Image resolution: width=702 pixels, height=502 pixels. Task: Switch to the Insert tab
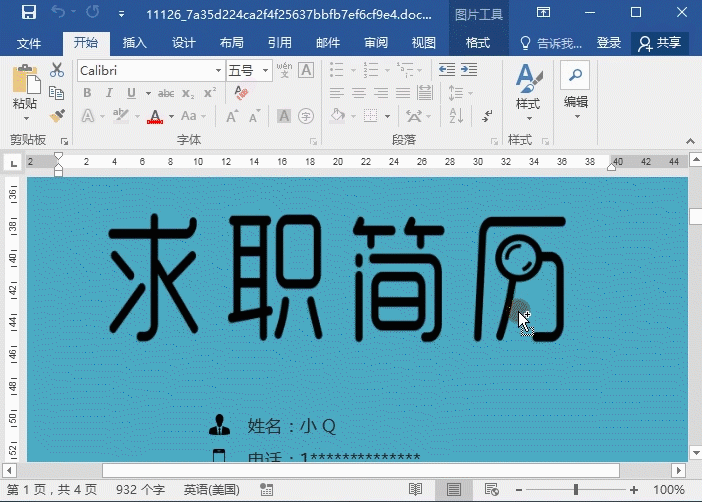pyautogui.click(x=135, y=43)
